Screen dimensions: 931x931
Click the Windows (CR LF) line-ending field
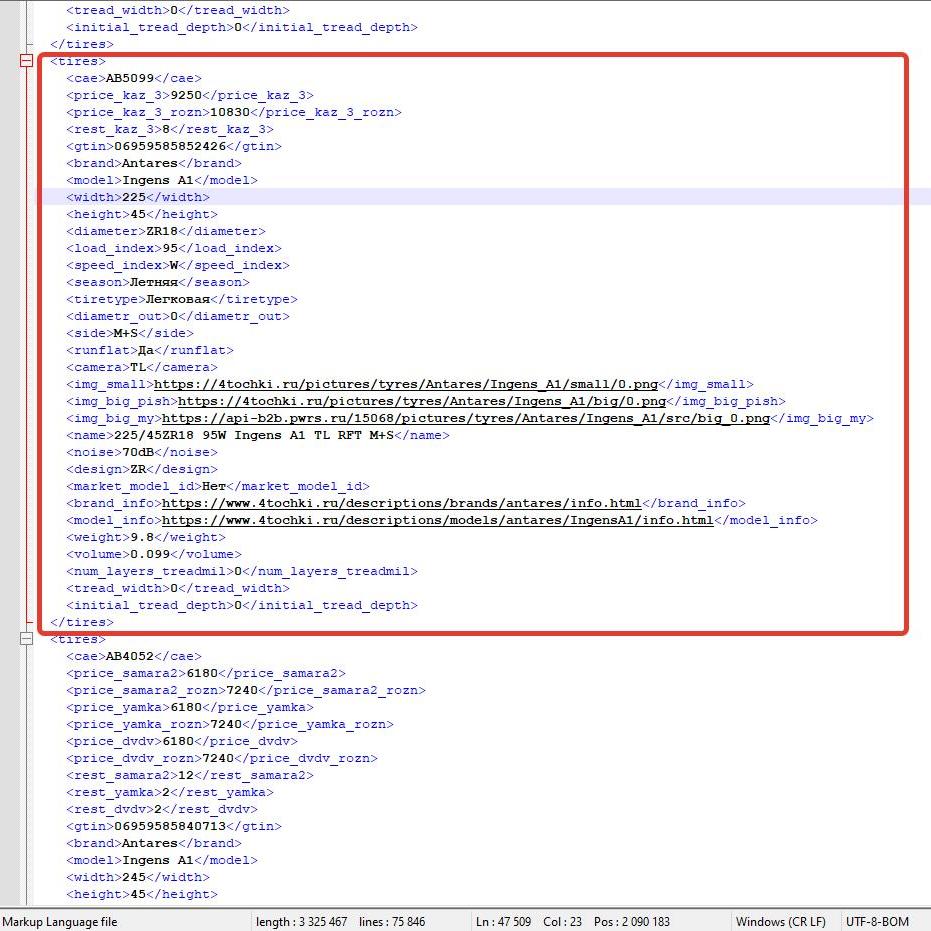point(781,922)
